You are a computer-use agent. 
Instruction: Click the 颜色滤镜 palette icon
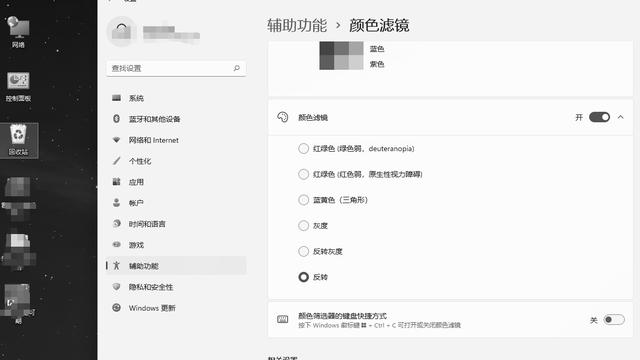click(282, 117)
